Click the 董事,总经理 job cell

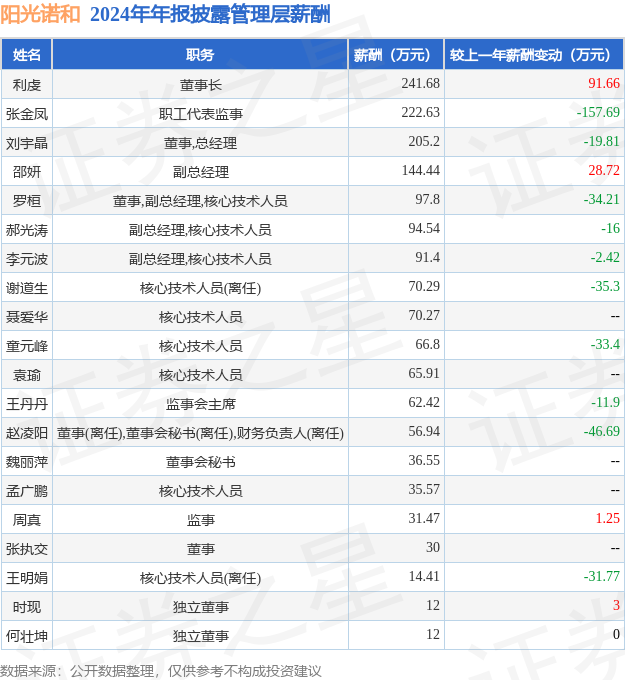click(200, 143)
